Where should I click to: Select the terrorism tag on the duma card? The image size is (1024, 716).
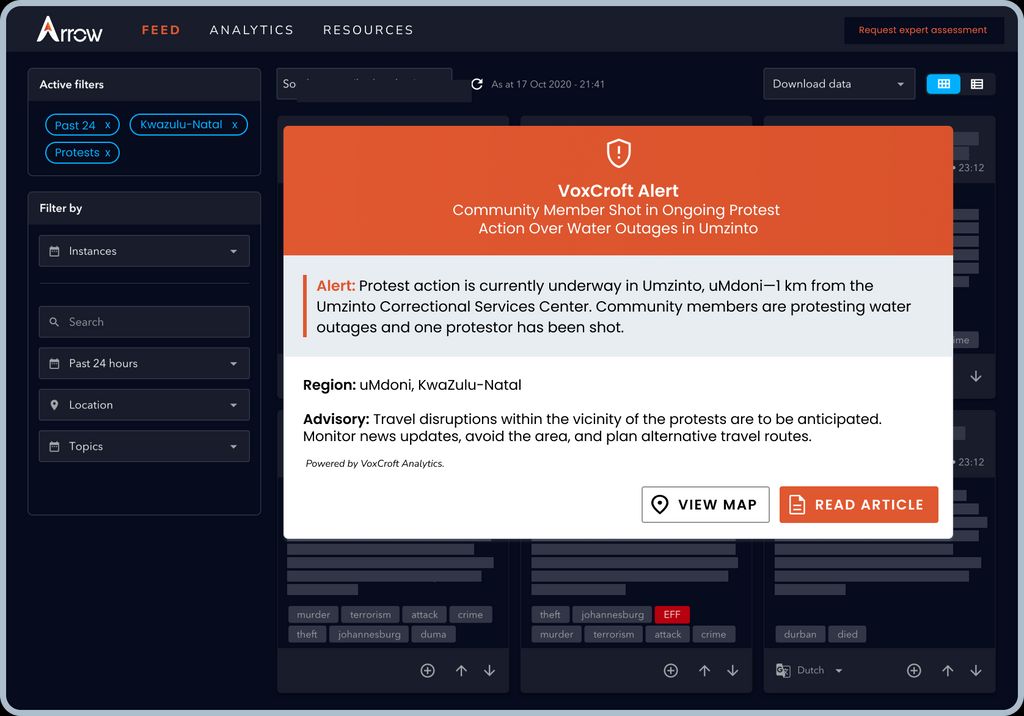pyautogui.click(x=370, y=615)
